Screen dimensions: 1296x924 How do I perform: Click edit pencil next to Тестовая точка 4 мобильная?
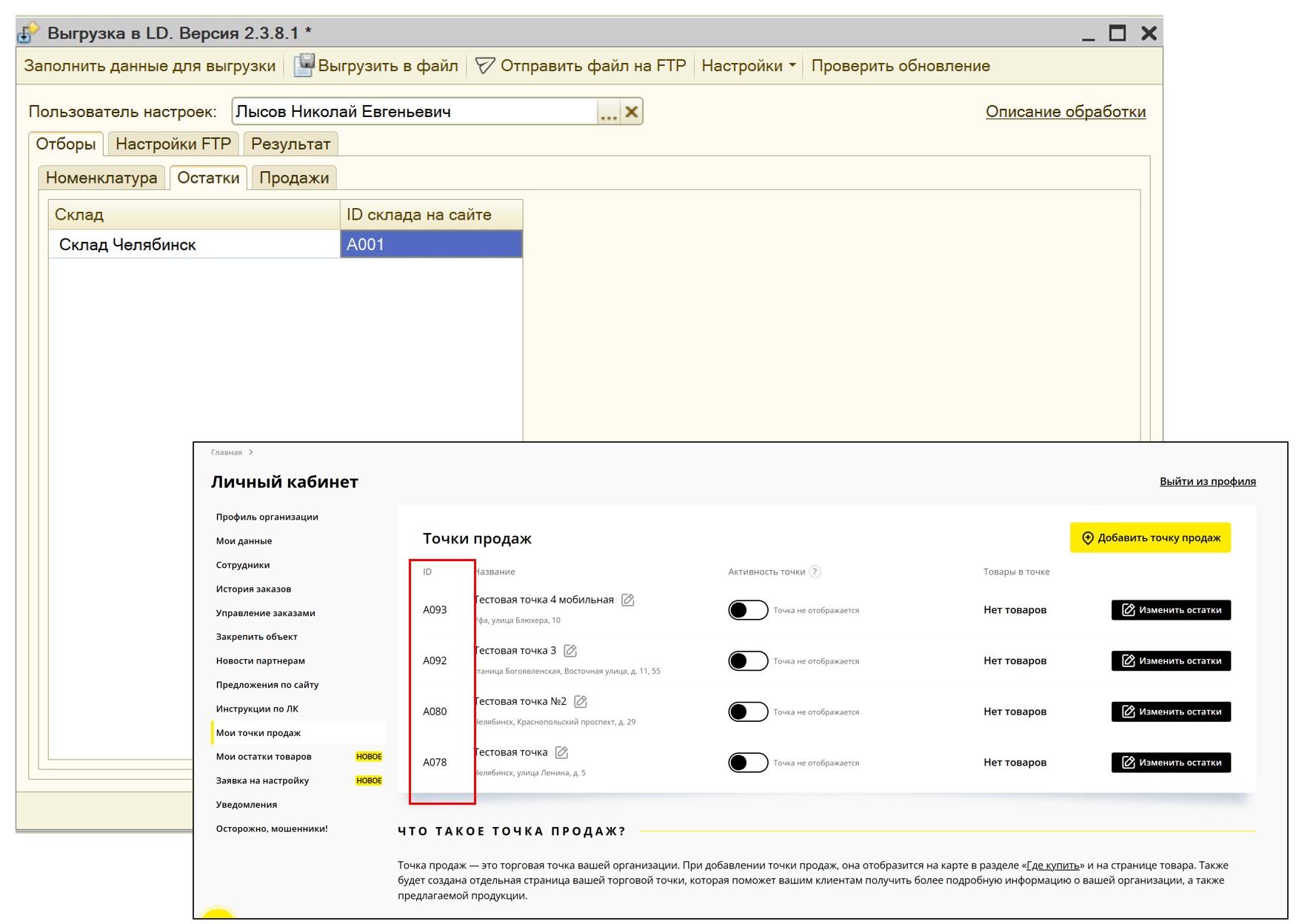(628, 600)
